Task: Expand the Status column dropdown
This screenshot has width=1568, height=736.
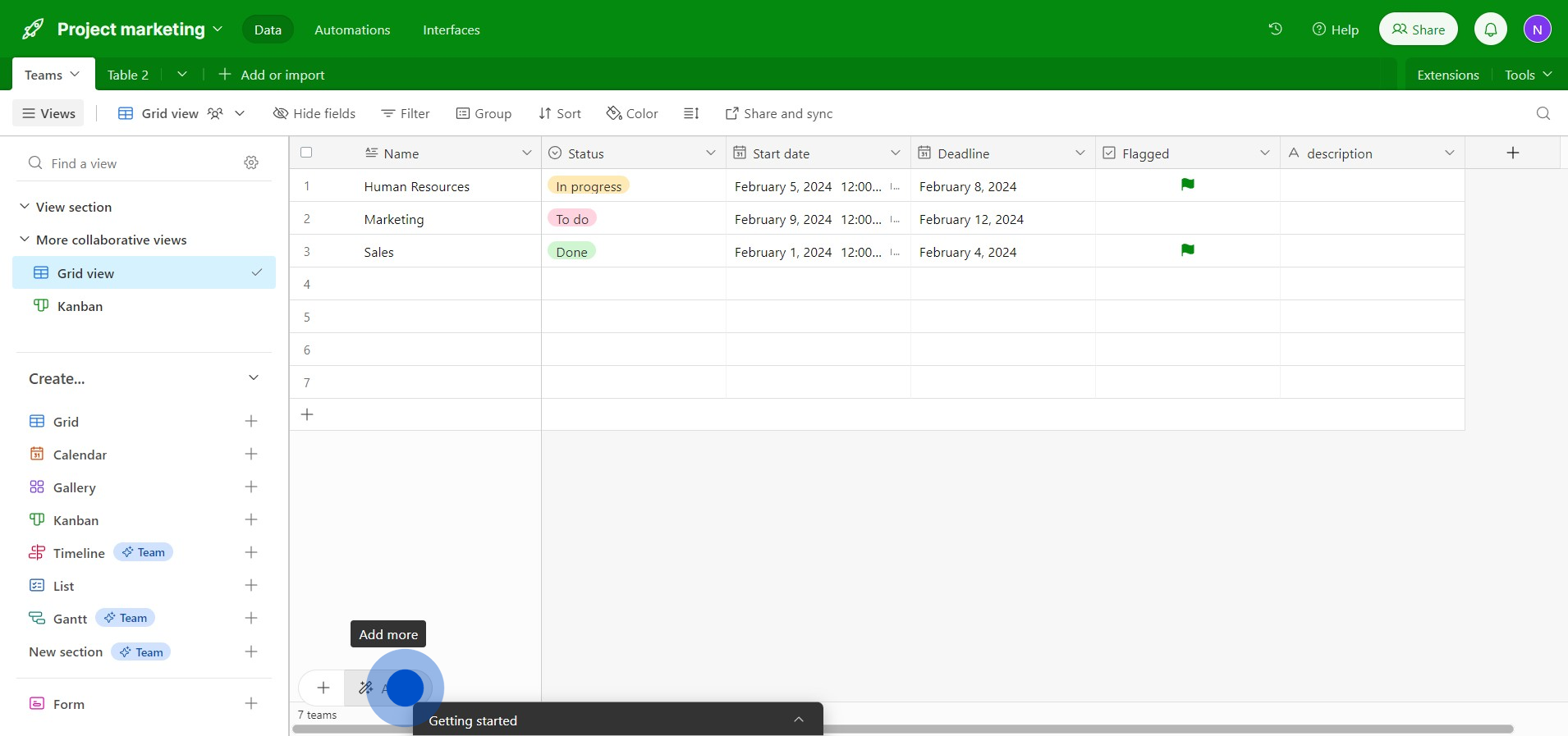Action: (x=710, y=153)
